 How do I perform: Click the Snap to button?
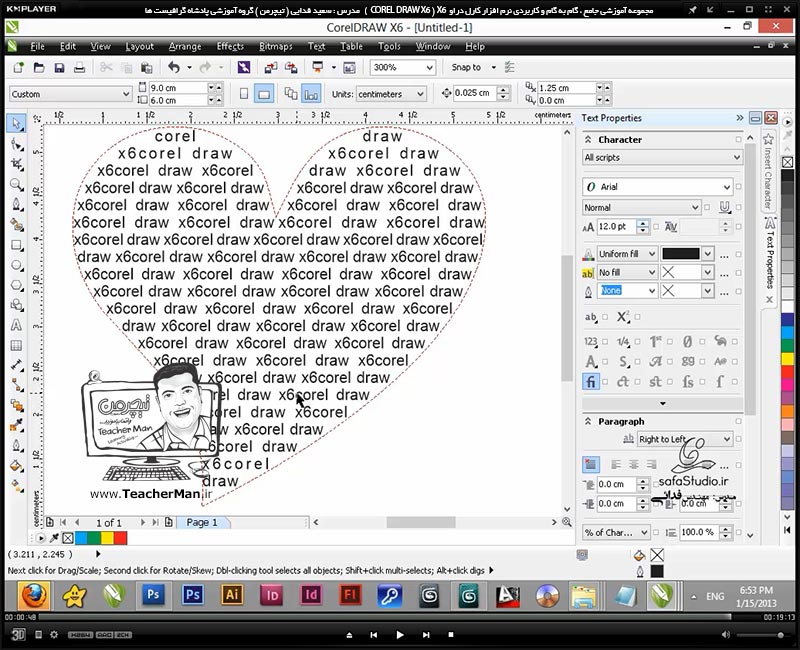pyautogui.click(x=466, y=67)
